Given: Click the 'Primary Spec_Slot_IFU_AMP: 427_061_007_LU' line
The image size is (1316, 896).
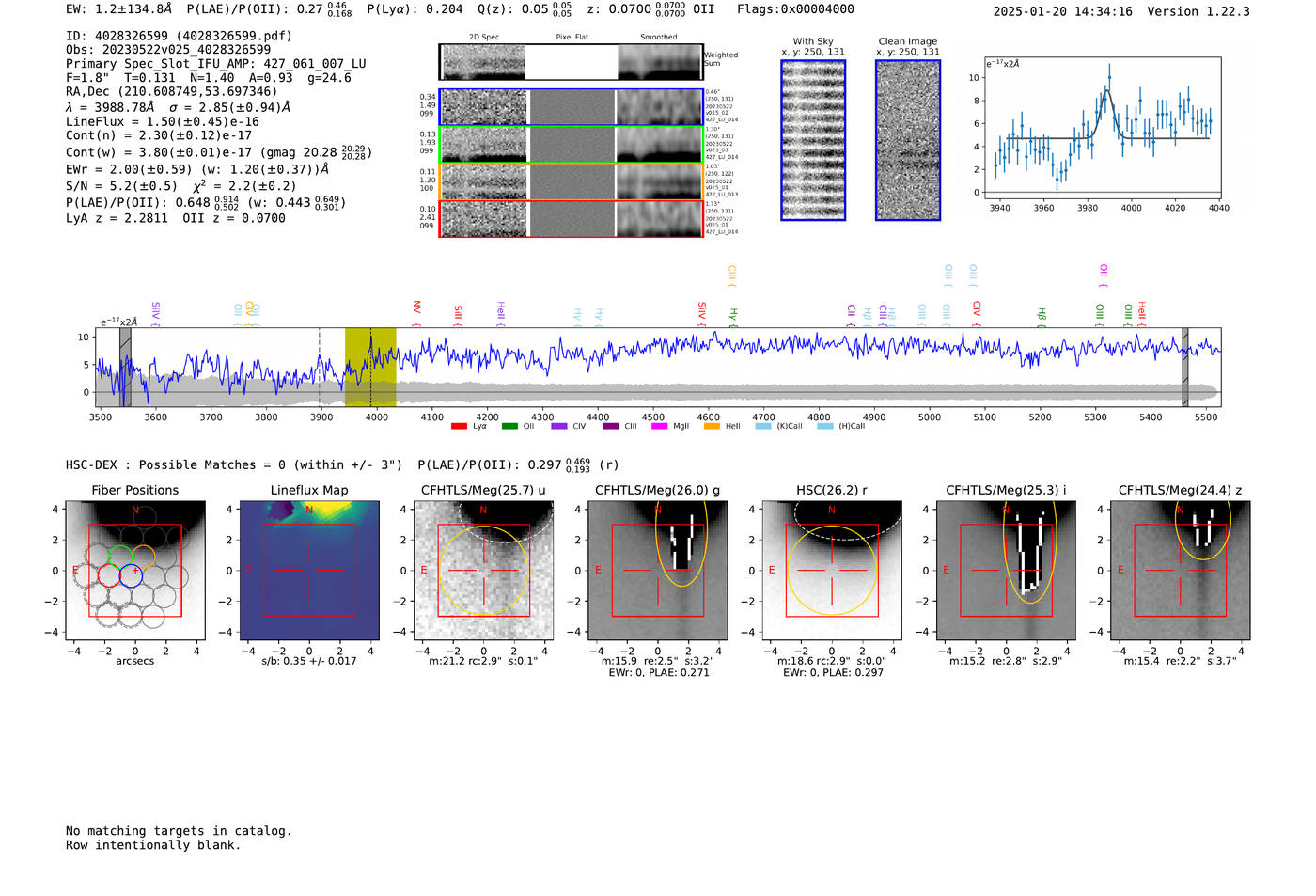Looking at the screenshot, I should tap(216, 64).
